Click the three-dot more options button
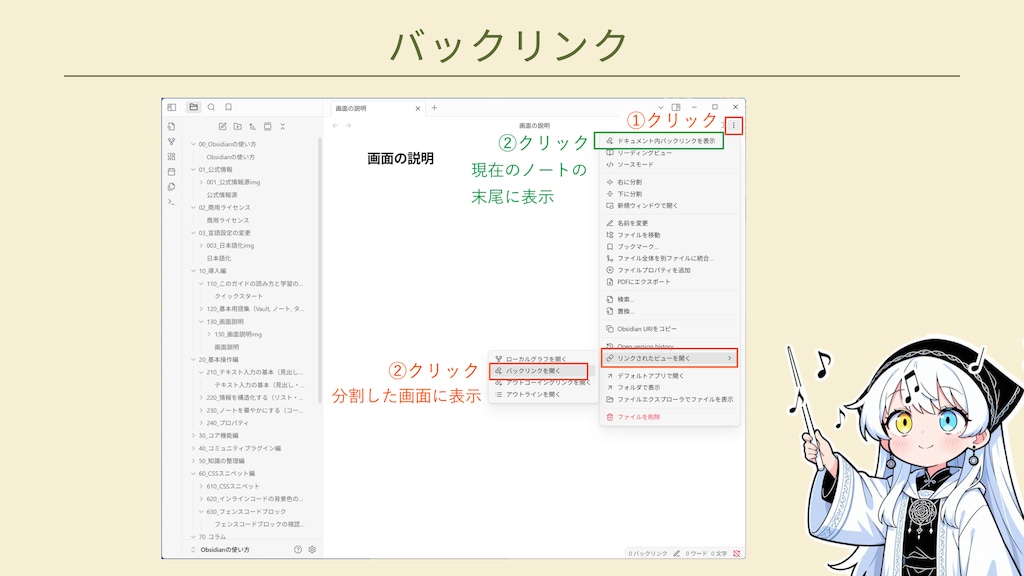1024x576 pixels. point(734,126)
